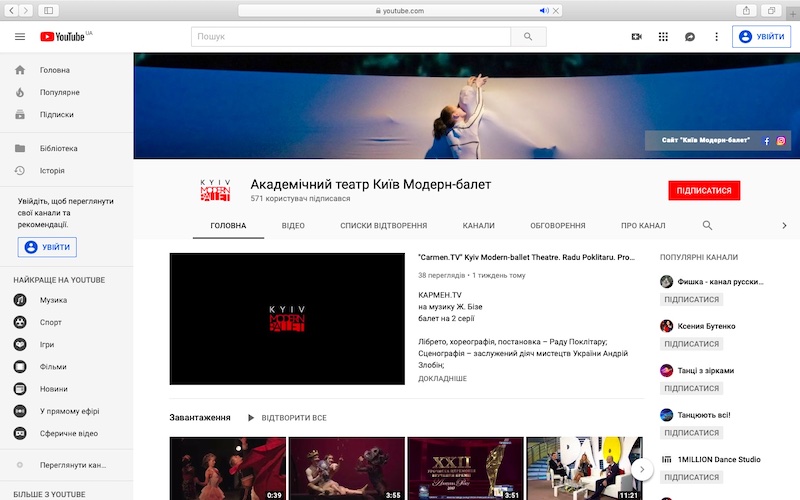Image resolution: width=800 pixels, height=500 pixels.
Task: Subscribe to 1MILLION Dance Studio channel
Action: (x=691, y=477)
